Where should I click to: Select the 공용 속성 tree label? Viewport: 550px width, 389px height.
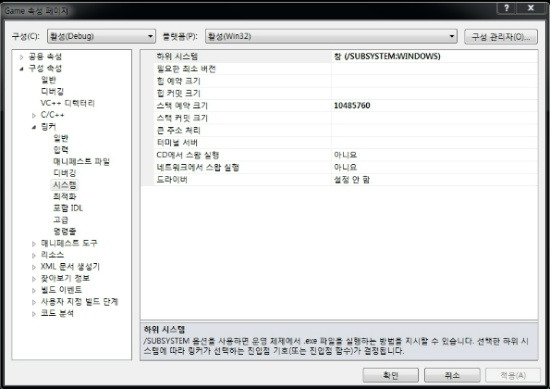(x=45, y=56)
